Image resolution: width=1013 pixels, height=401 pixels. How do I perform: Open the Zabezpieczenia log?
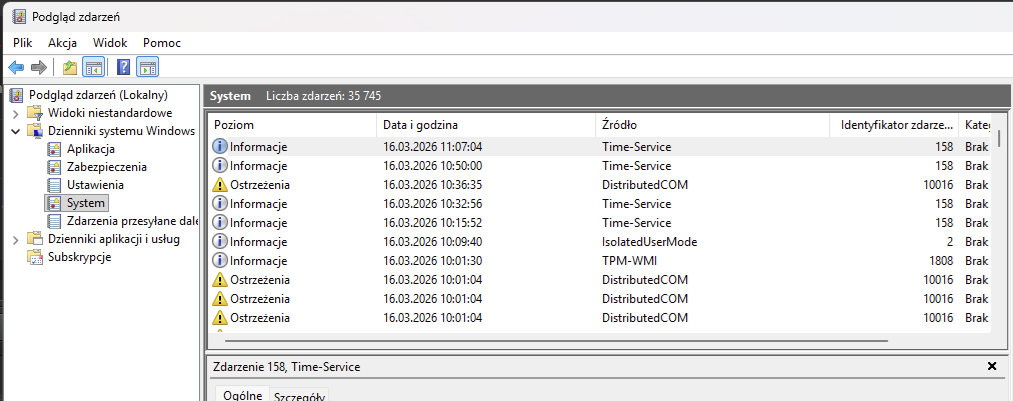(x=106, y=167)
